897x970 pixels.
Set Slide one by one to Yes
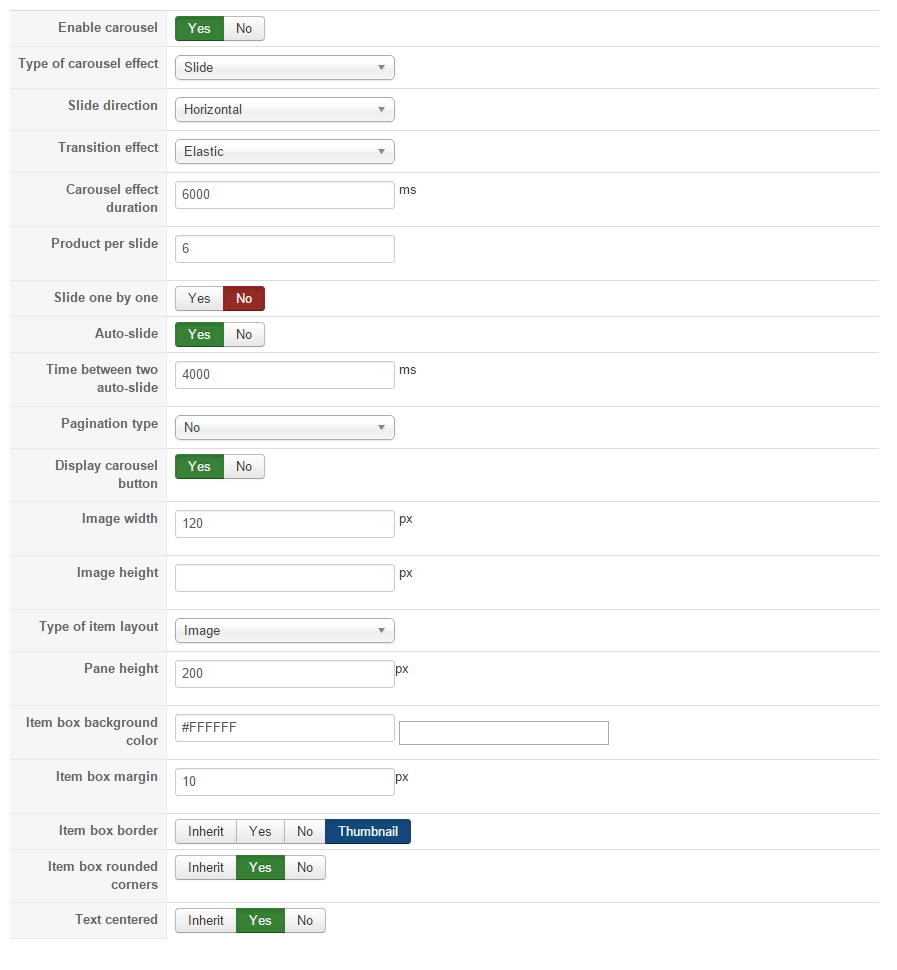[x=199, y=298]
